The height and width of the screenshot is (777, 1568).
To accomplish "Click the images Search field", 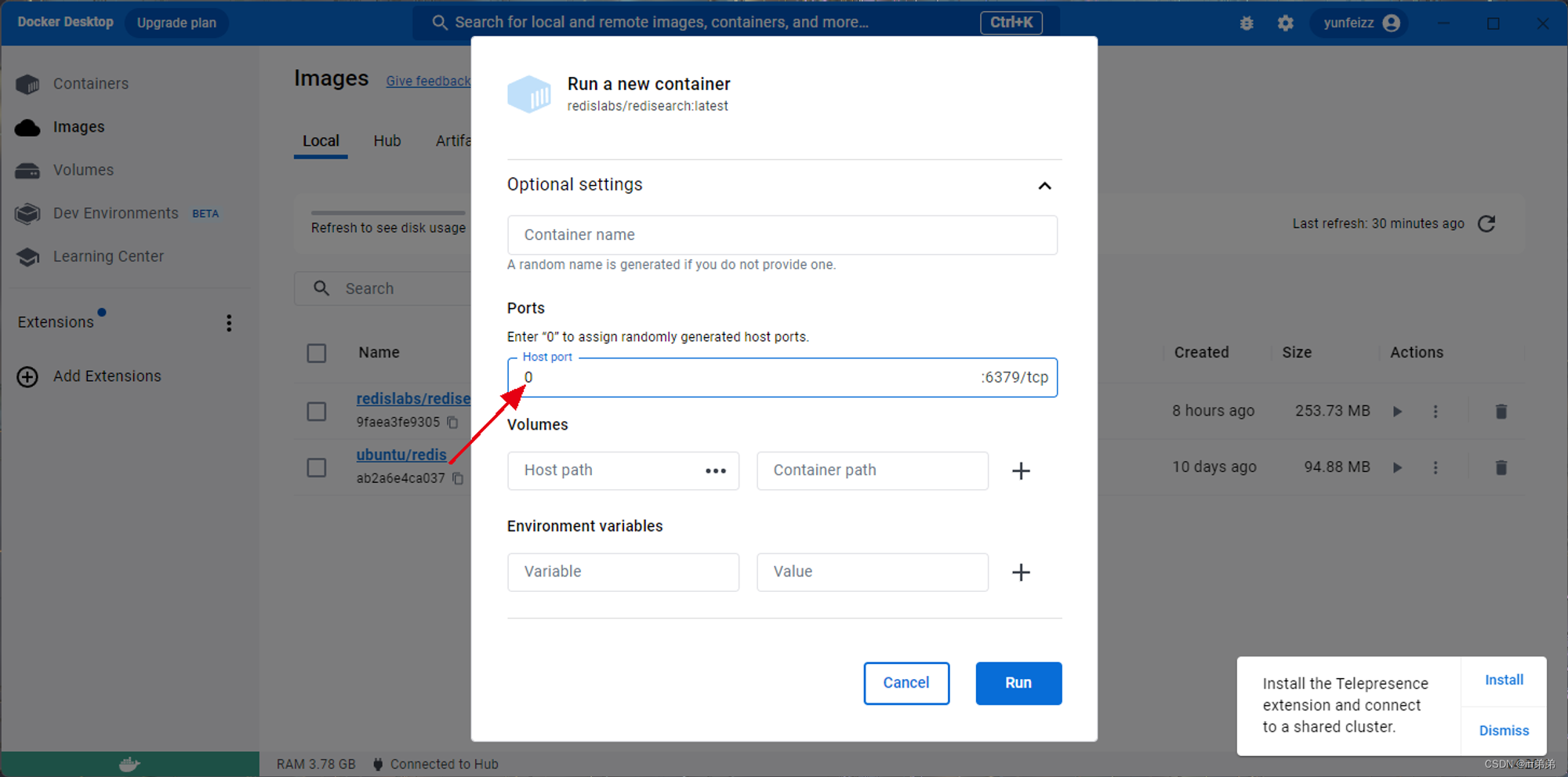I will click(x=383, y=289).
